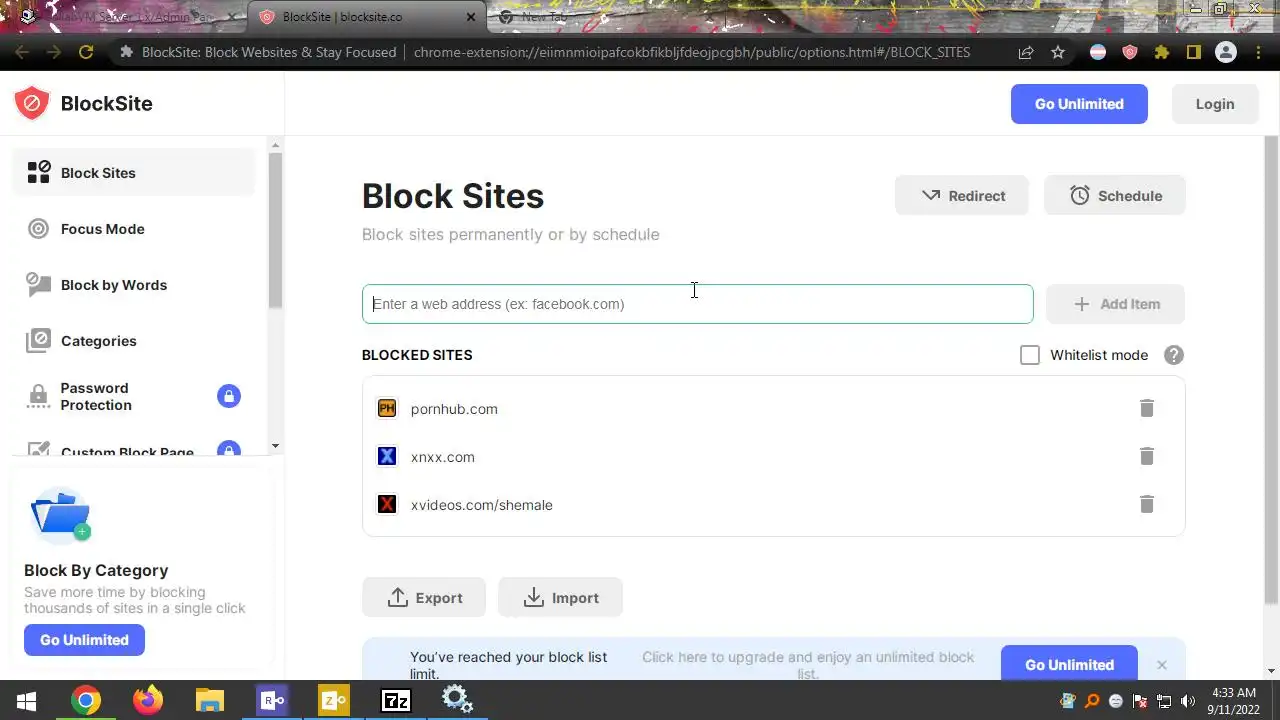
Task: Click the lock badge beside Custom Block Page
Action: (229, 451)
